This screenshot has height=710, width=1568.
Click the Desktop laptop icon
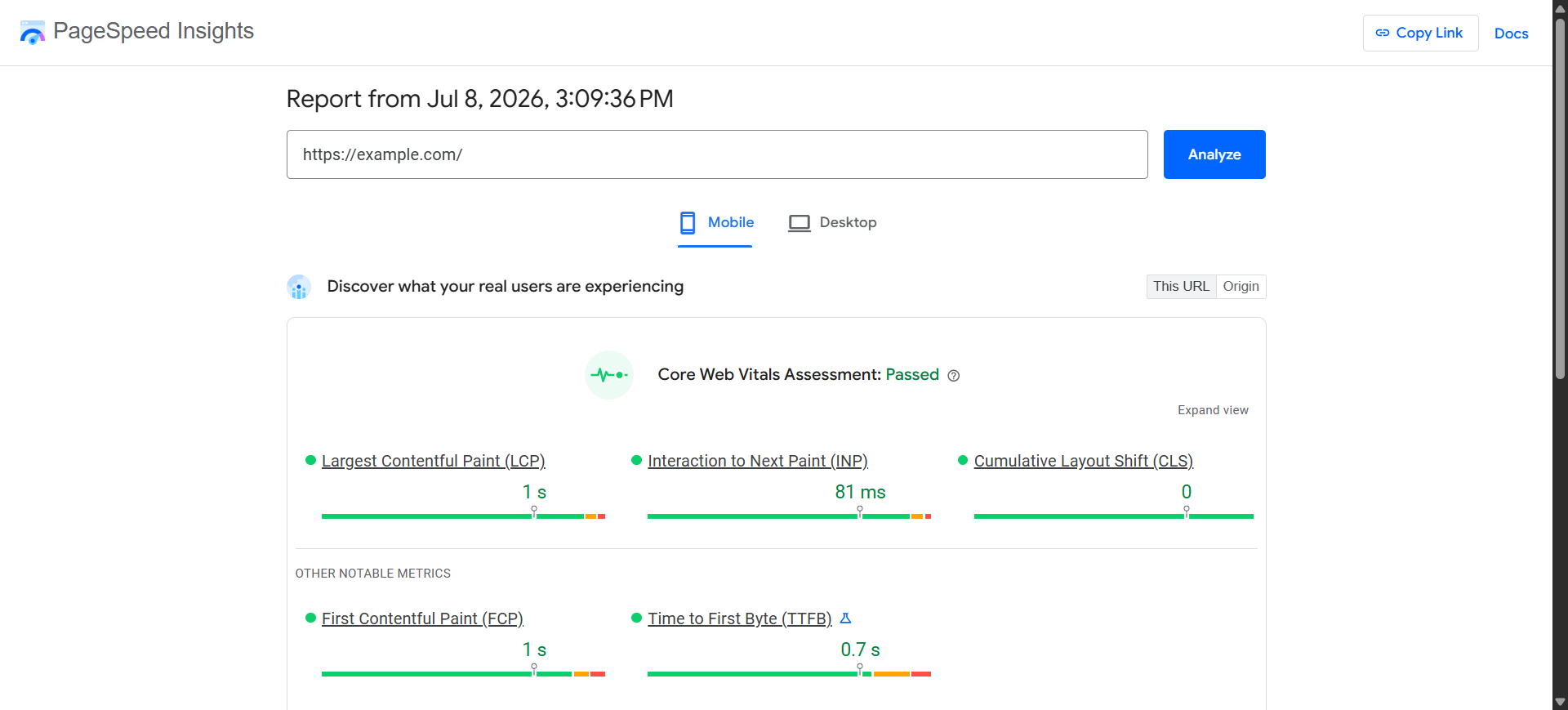[800, 223]
